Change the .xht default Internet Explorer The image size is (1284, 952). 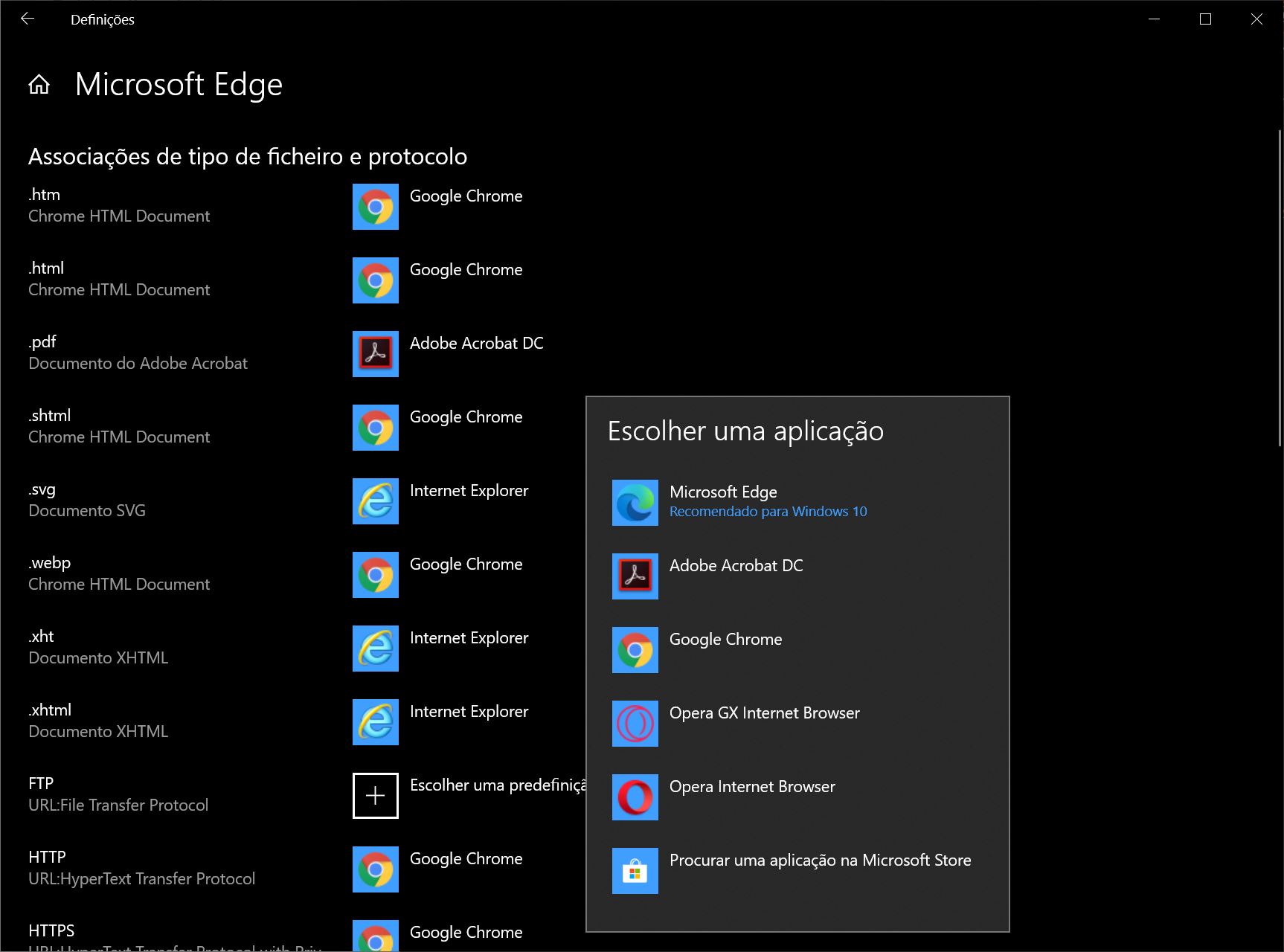click(469, 638)
